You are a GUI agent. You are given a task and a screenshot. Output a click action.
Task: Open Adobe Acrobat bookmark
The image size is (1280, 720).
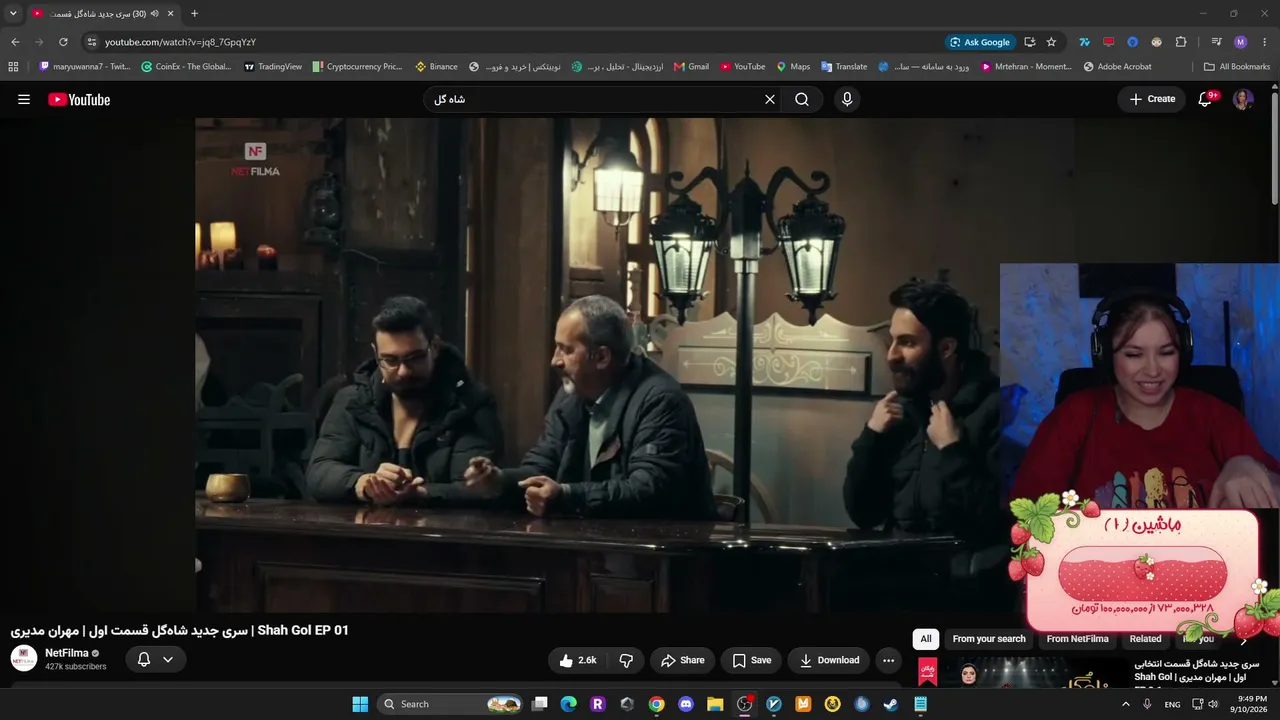click(x=1118, y=67)
